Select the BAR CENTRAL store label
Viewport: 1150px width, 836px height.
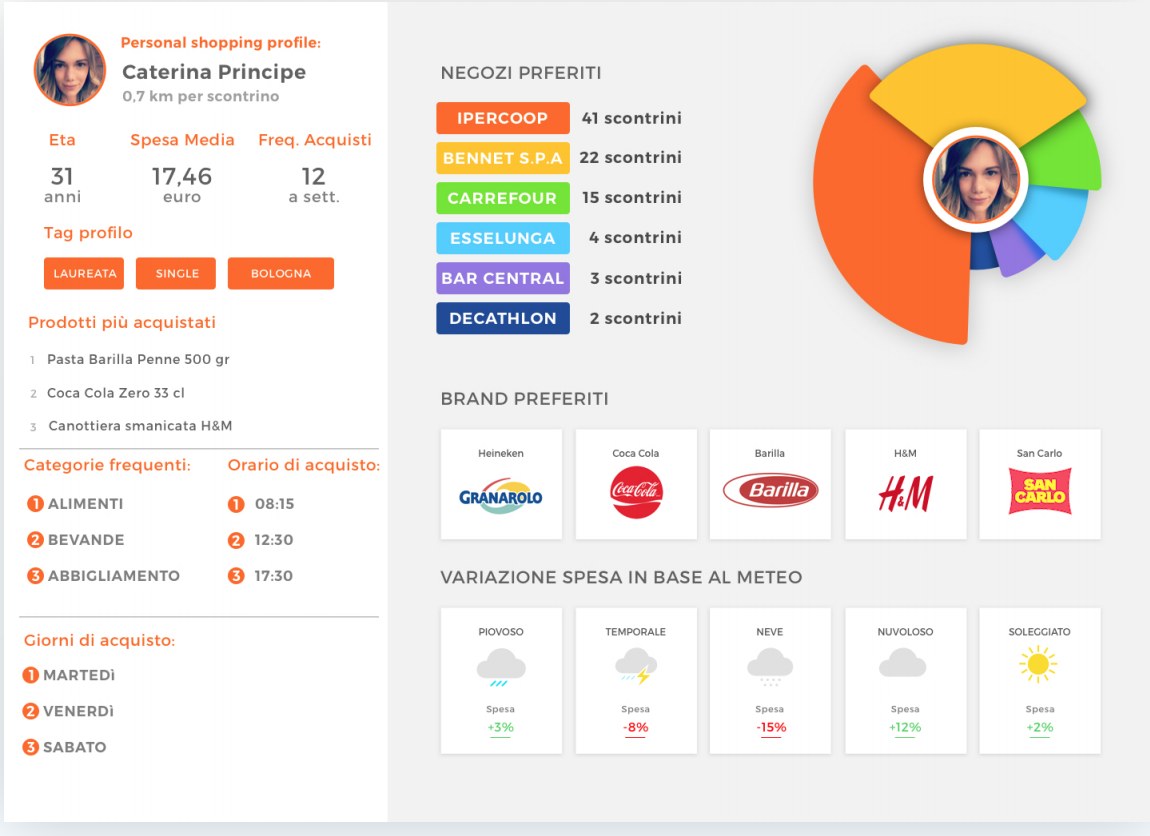tap(503, 279)
